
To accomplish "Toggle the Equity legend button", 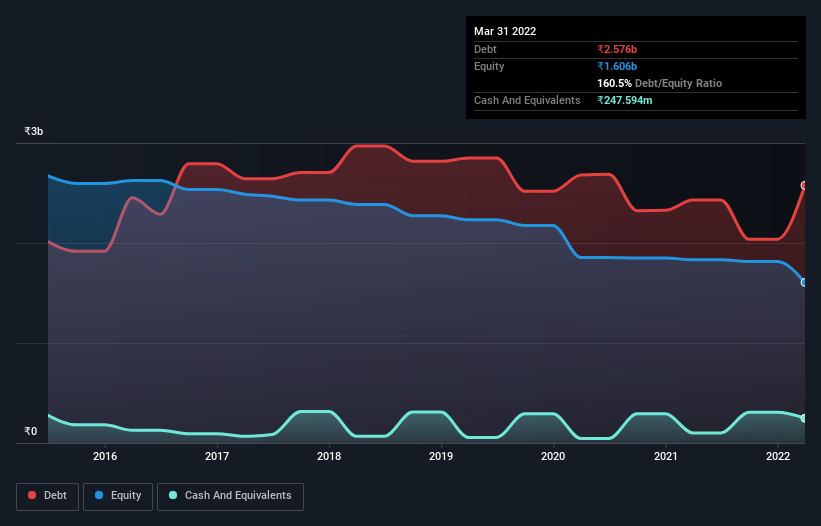I will [118, 496].
